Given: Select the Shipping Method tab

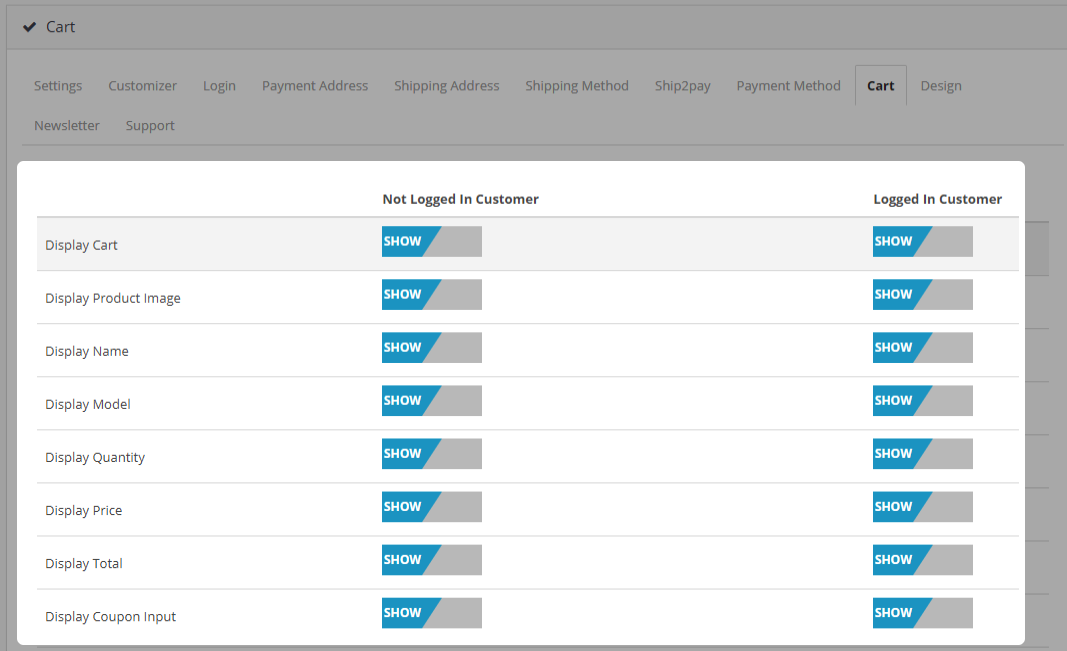Looking at the screenshot, I should pyautogui.click(x=577, y=86).
